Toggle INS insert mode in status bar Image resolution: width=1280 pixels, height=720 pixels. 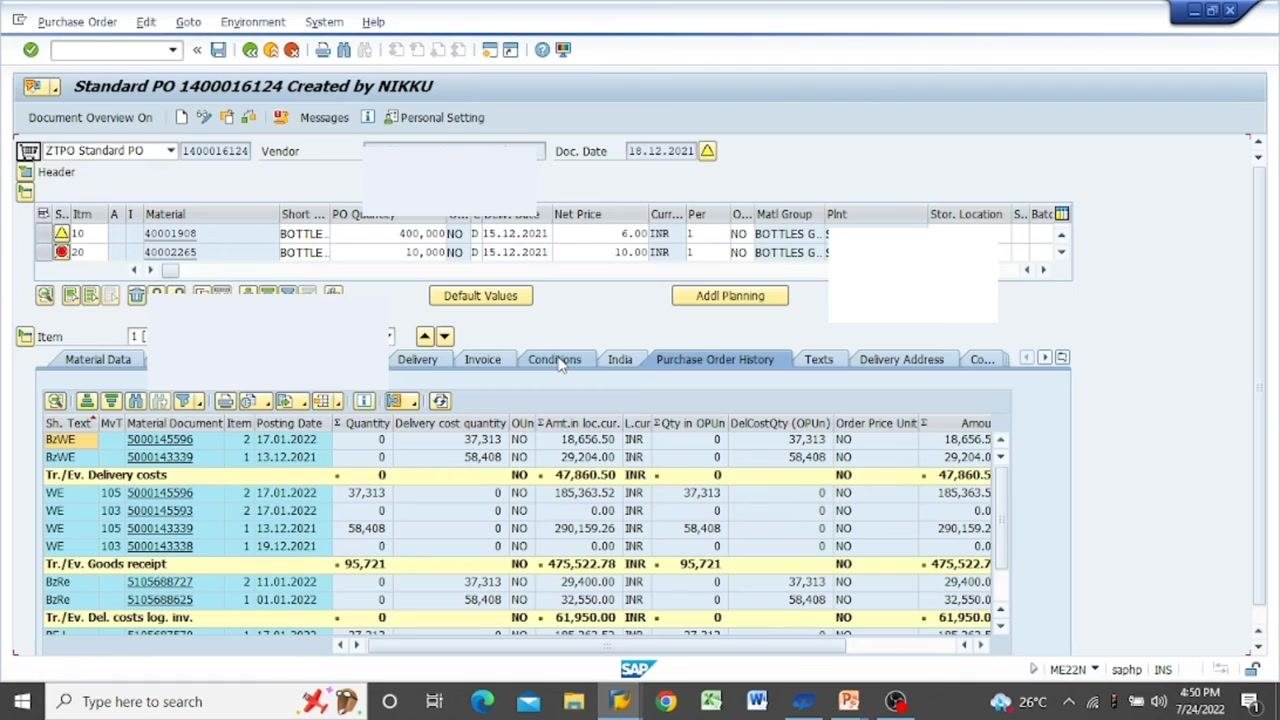pyautogui.click(x=1163, y=670)
